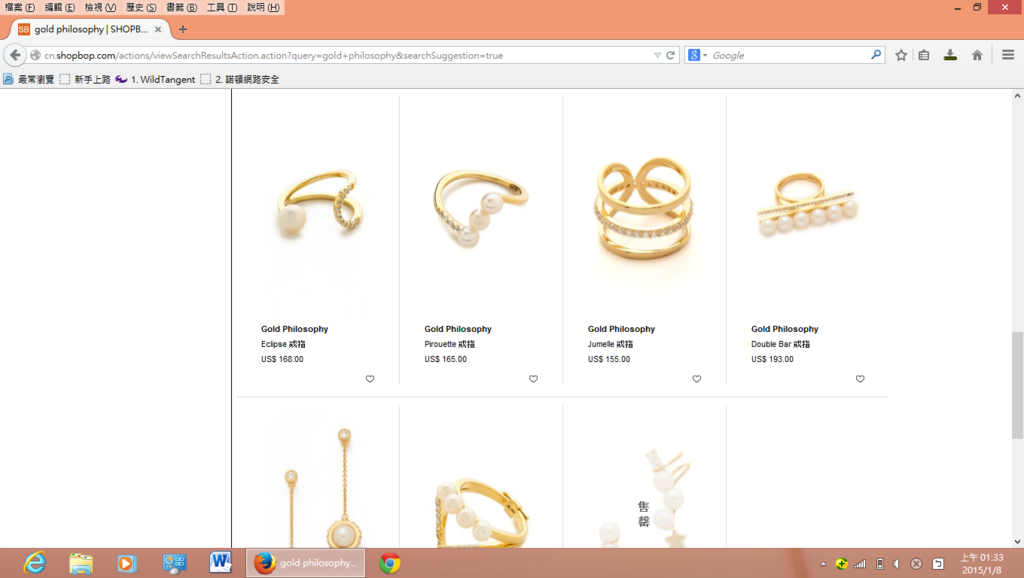Select the gold philosophy | SHOPBOP tab

coord(90,29)
